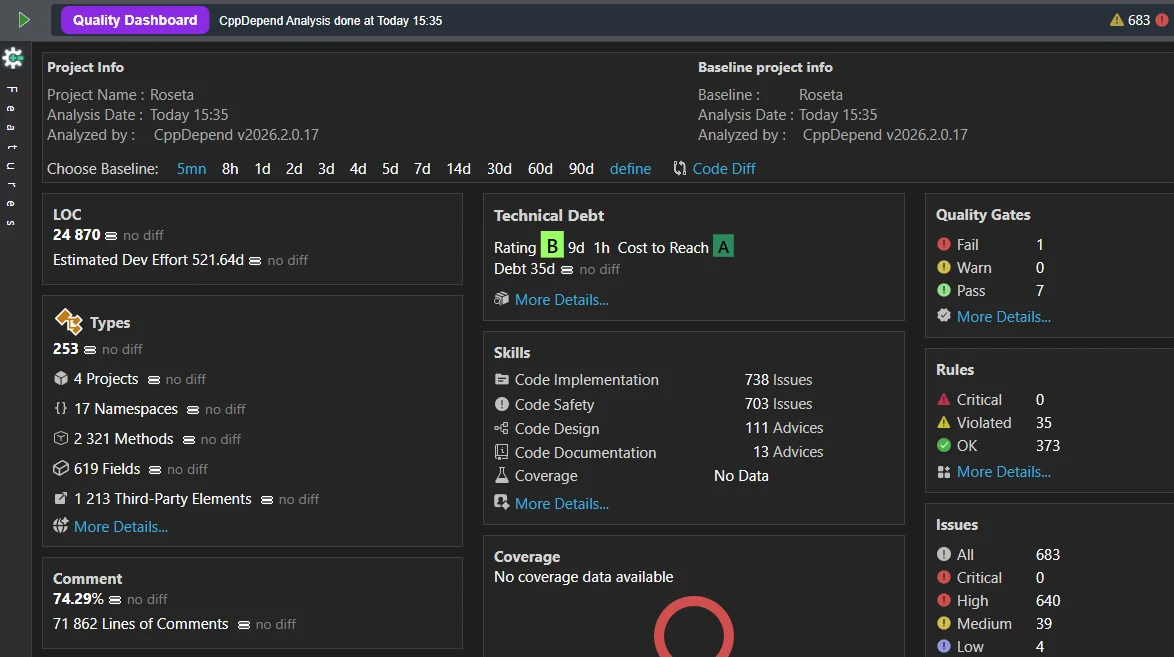Click the High issues count 640
1174x657 pixels.
pos(1047,601)
